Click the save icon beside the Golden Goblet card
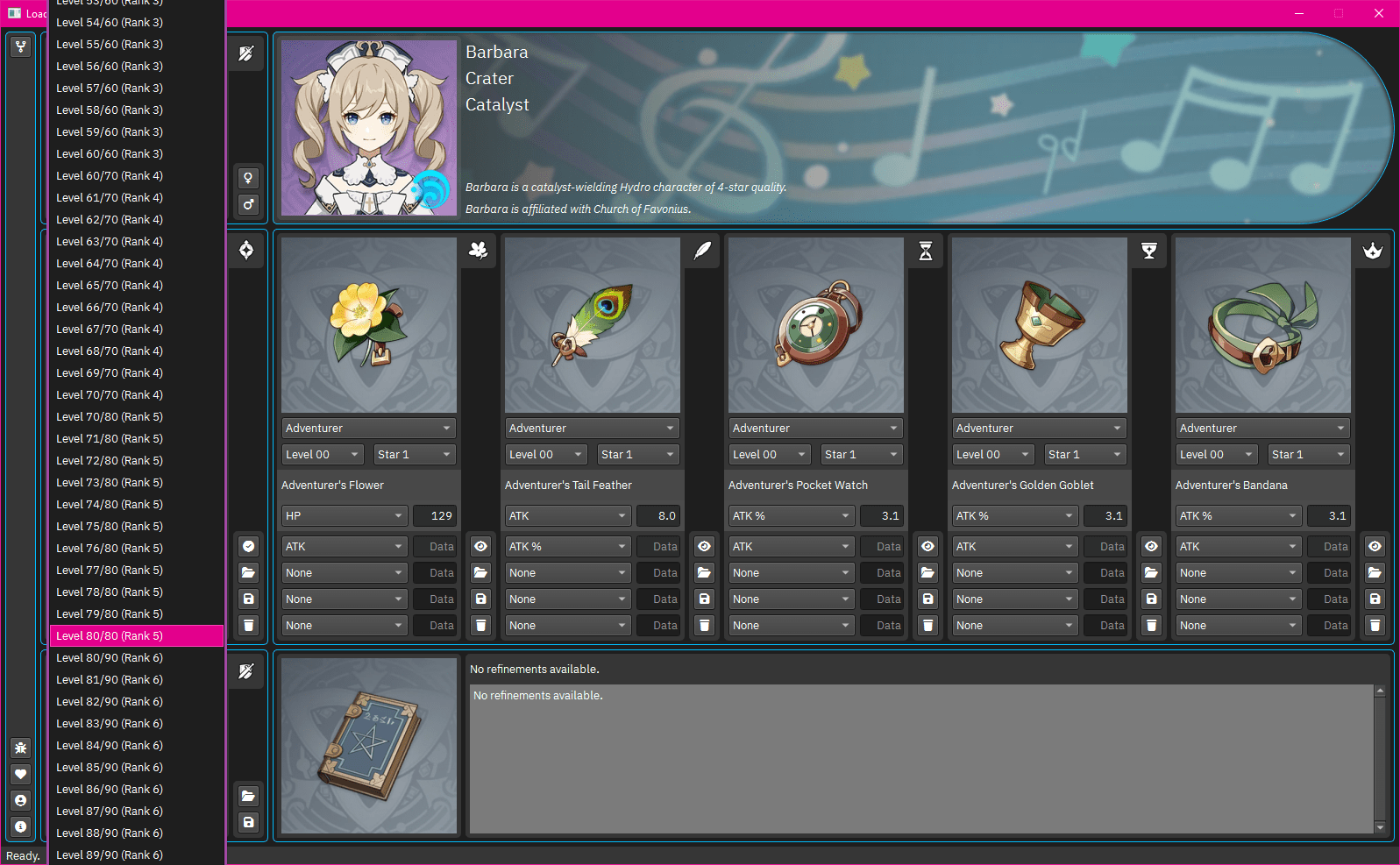Viewport: 1400px width, 865px height. point(928,599)
